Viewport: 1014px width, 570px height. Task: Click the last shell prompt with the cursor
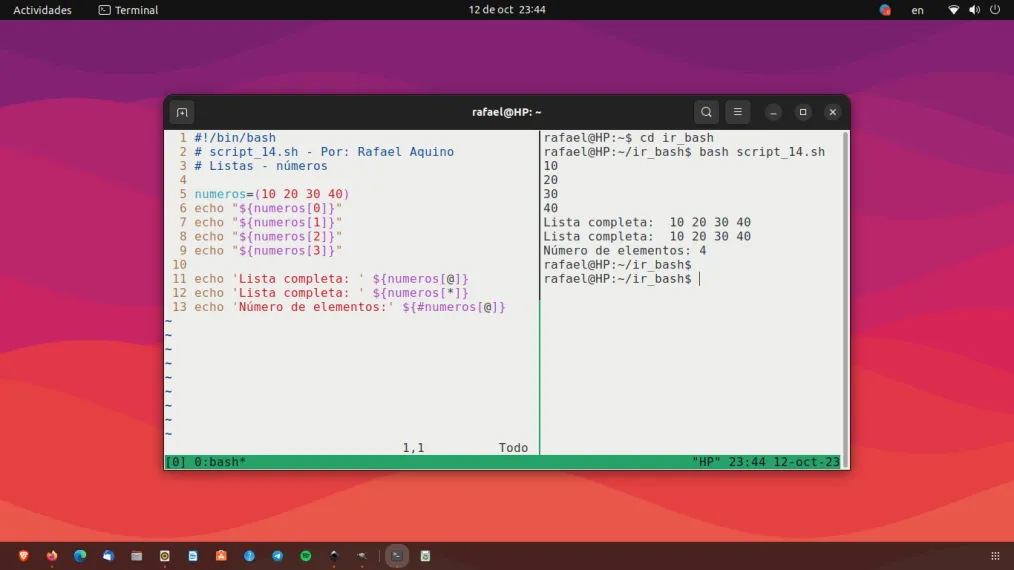(x=622, y=279)
